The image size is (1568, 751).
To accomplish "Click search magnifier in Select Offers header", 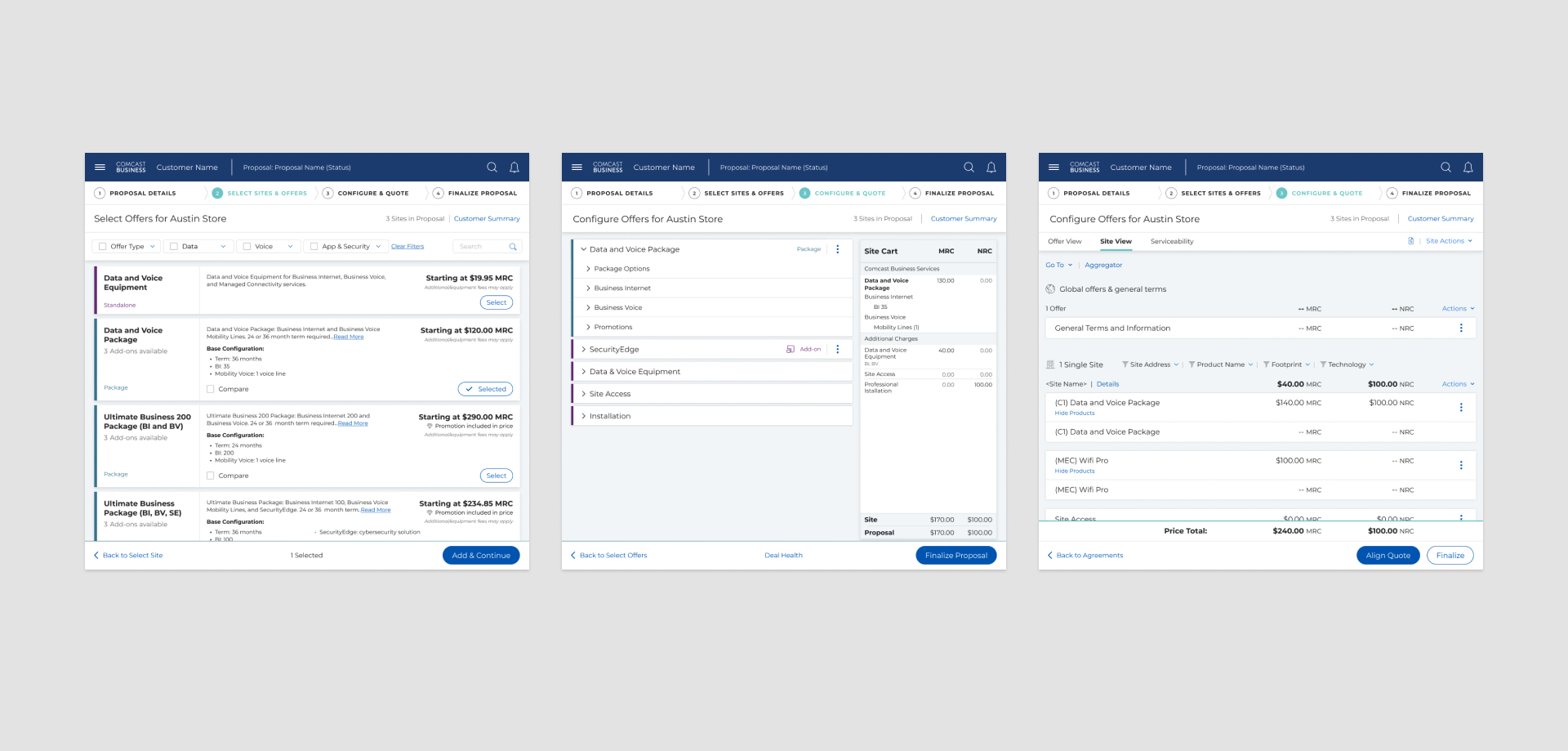I will click(x=492, y=167).
